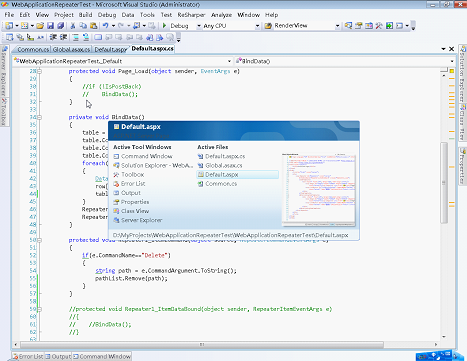Image resolution: width=467 pixels, height=361 pixels.
Task: Cut selection with the scissors icon
Action: [x=73, y=26]
